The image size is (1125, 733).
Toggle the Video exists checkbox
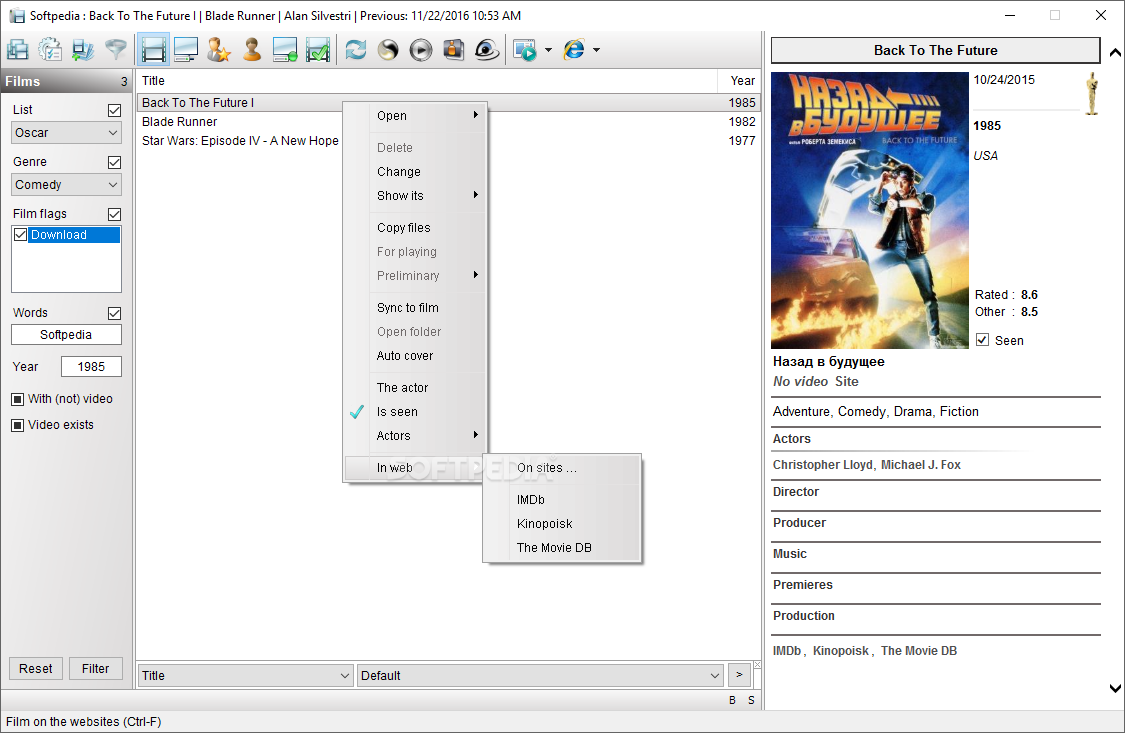click(18, 425)
